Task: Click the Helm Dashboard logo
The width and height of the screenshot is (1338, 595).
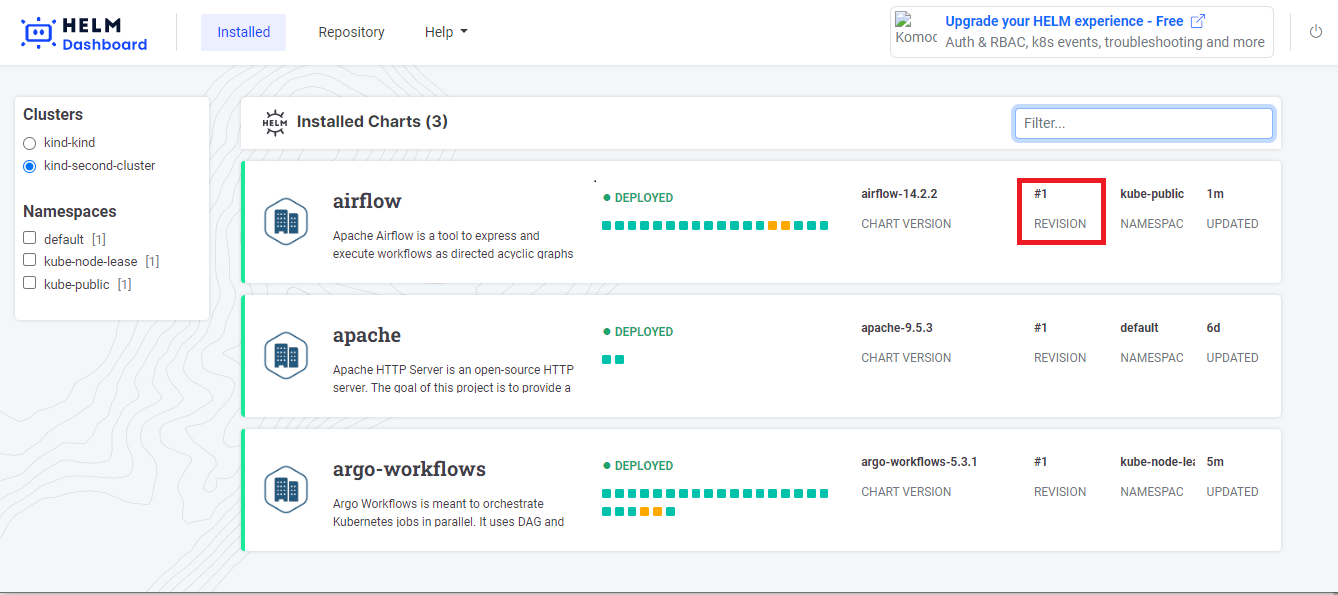Action: click(x=84, y=32)
